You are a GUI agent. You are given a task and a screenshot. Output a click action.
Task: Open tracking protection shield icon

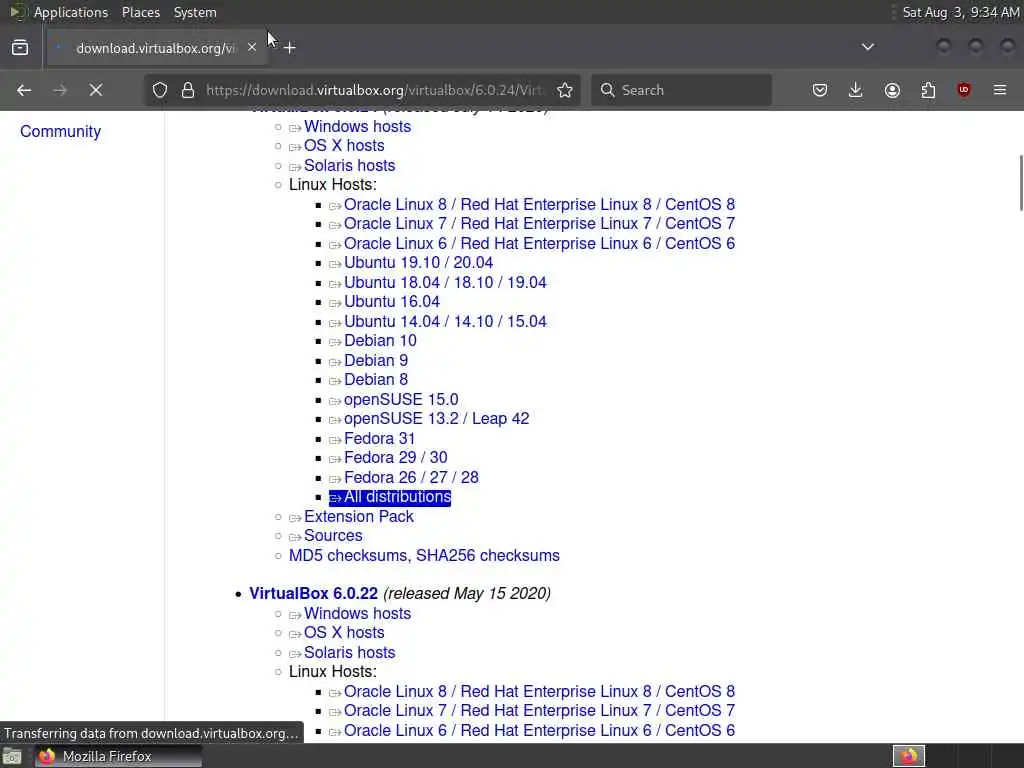click(160, 90)
